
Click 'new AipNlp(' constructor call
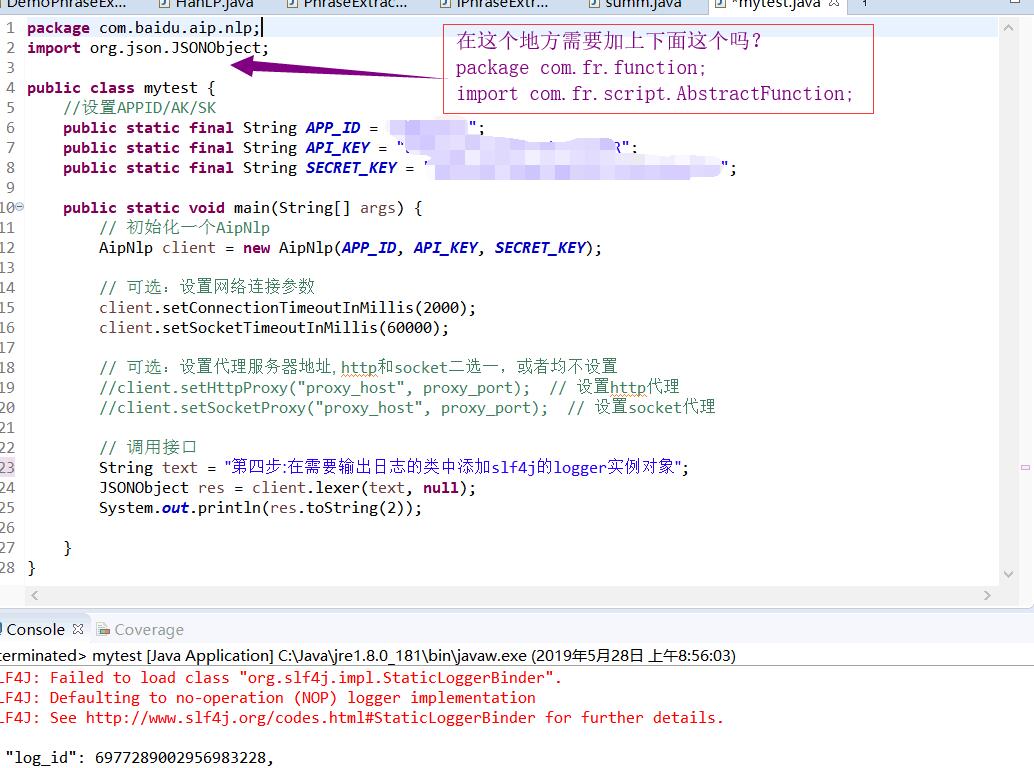pos(292,248)
